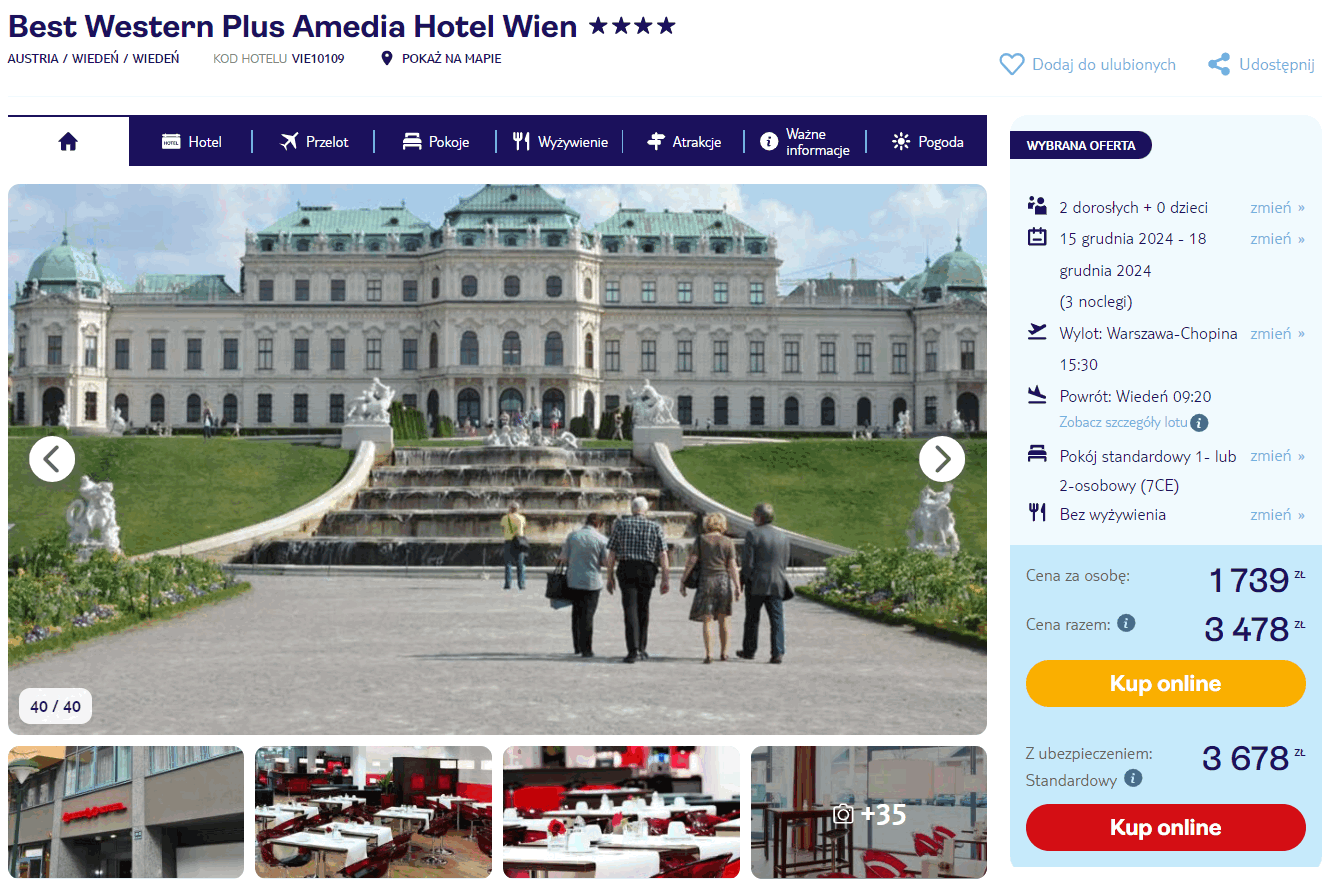Click the info icon by Zobacz szczegóły lotu
Screen dimensions: 1330x879
(x=1200, y=422)
